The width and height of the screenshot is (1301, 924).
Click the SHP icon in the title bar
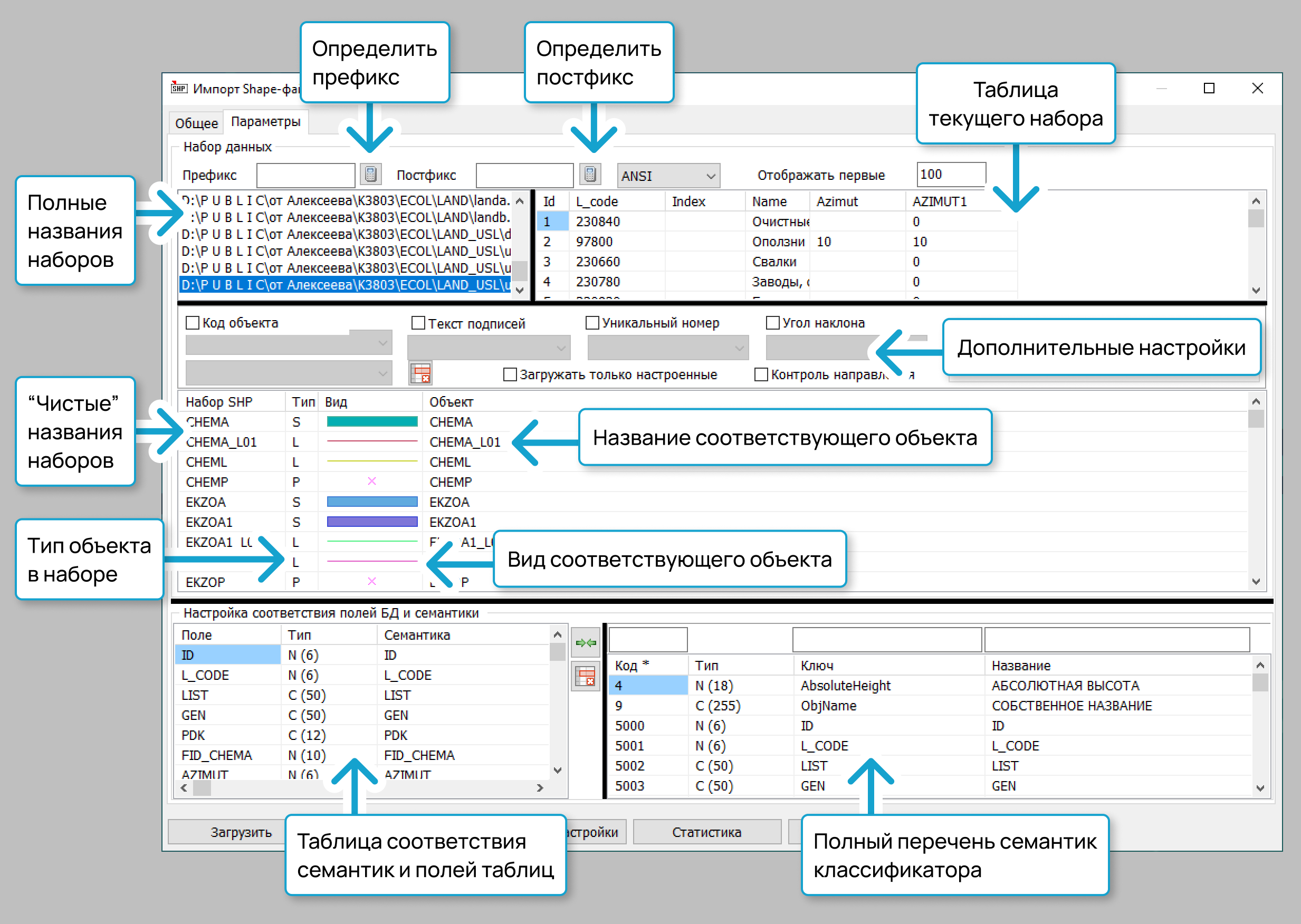pyautogui.click(x=179, y=88)
